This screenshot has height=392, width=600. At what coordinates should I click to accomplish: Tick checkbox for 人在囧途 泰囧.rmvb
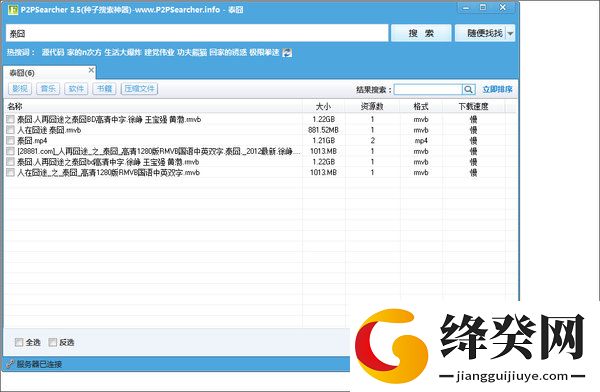[x=10, y=130]
